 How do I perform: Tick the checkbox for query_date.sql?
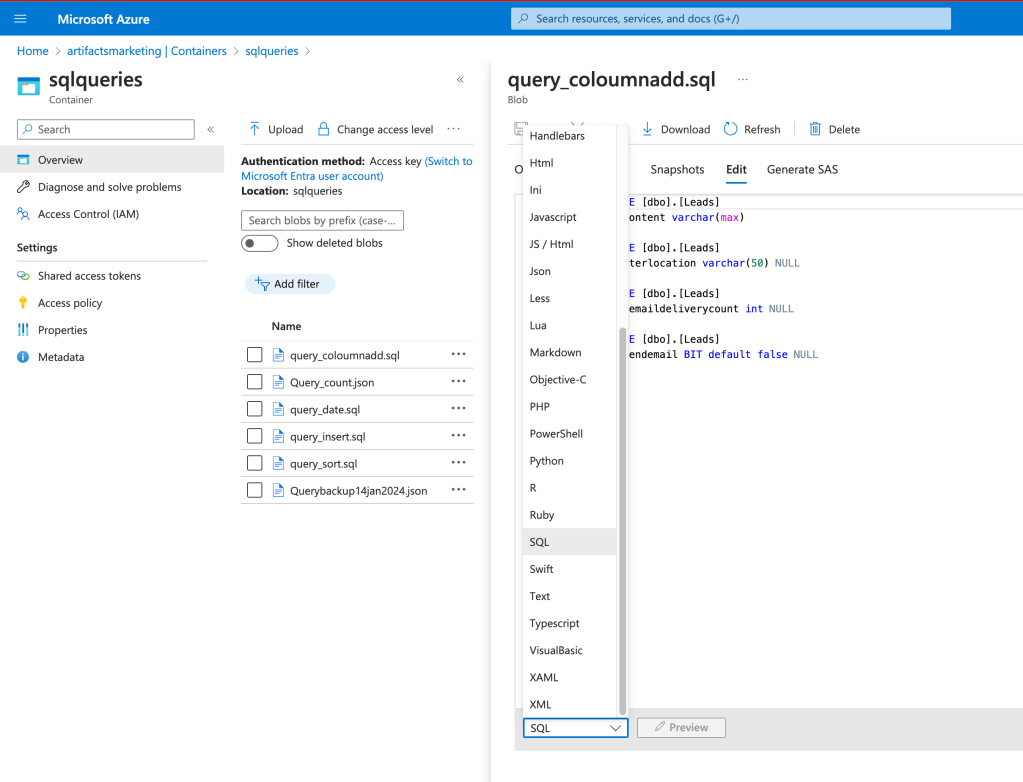(254, 409)
